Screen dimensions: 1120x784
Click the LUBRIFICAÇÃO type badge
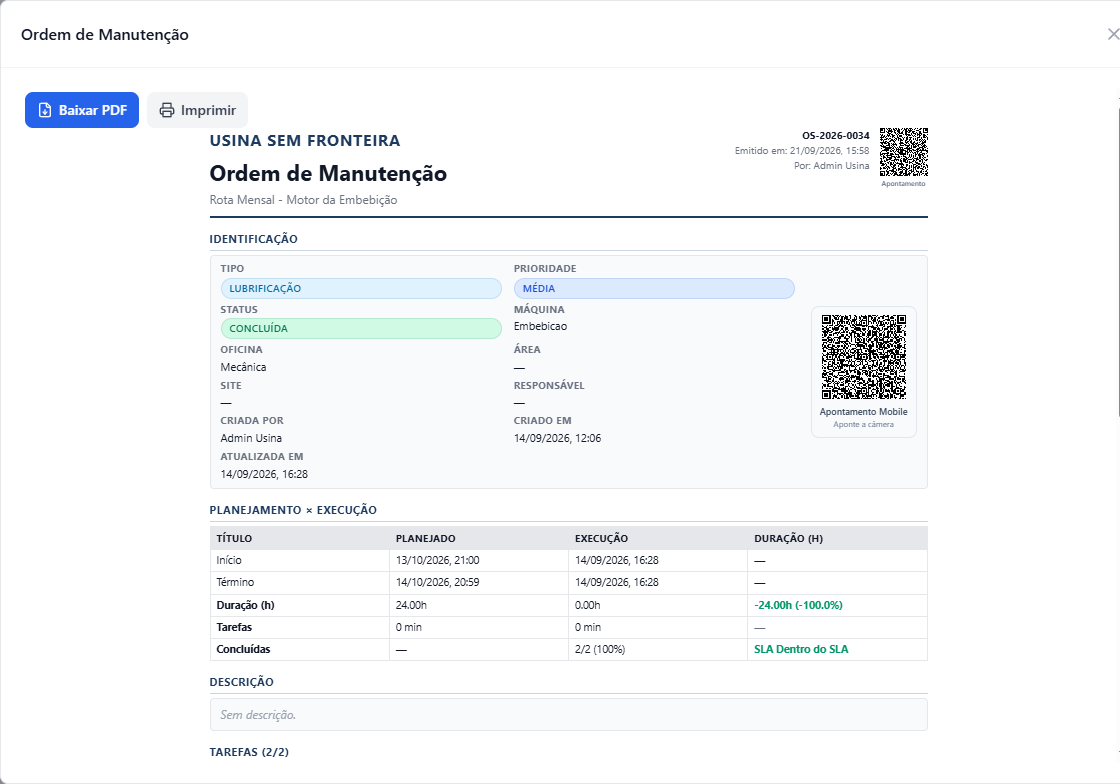point(361,288)
